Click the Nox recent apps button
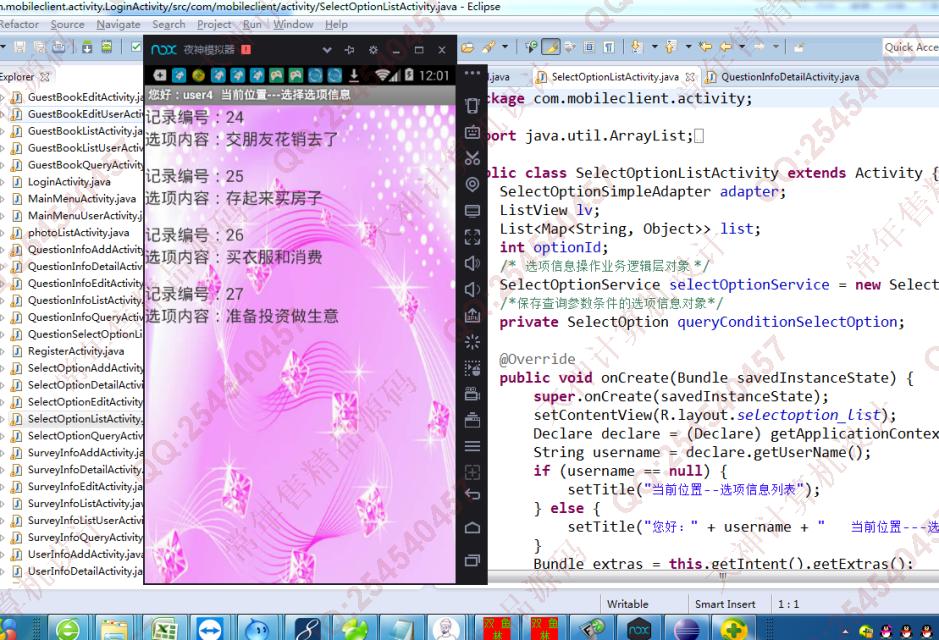The width and height of the screenshot is (939, 640). (x=472, y=560)
